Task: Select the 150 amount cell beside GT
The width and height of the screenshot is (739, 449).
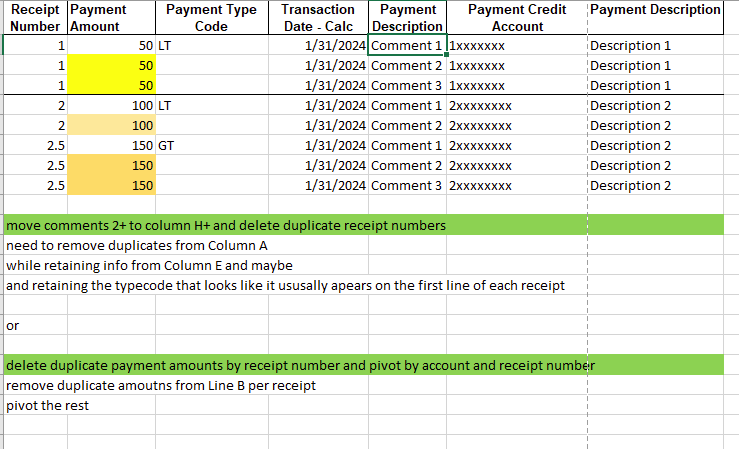Action: (112, 146)
